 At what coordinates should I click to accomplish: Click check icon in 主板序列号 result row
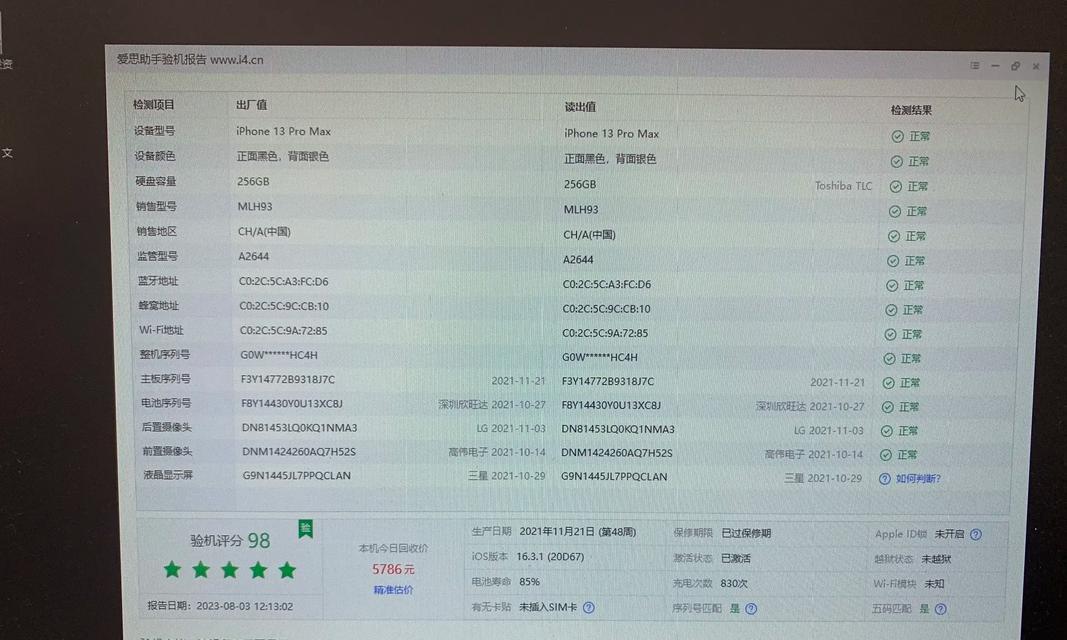[x=888, y=383]
